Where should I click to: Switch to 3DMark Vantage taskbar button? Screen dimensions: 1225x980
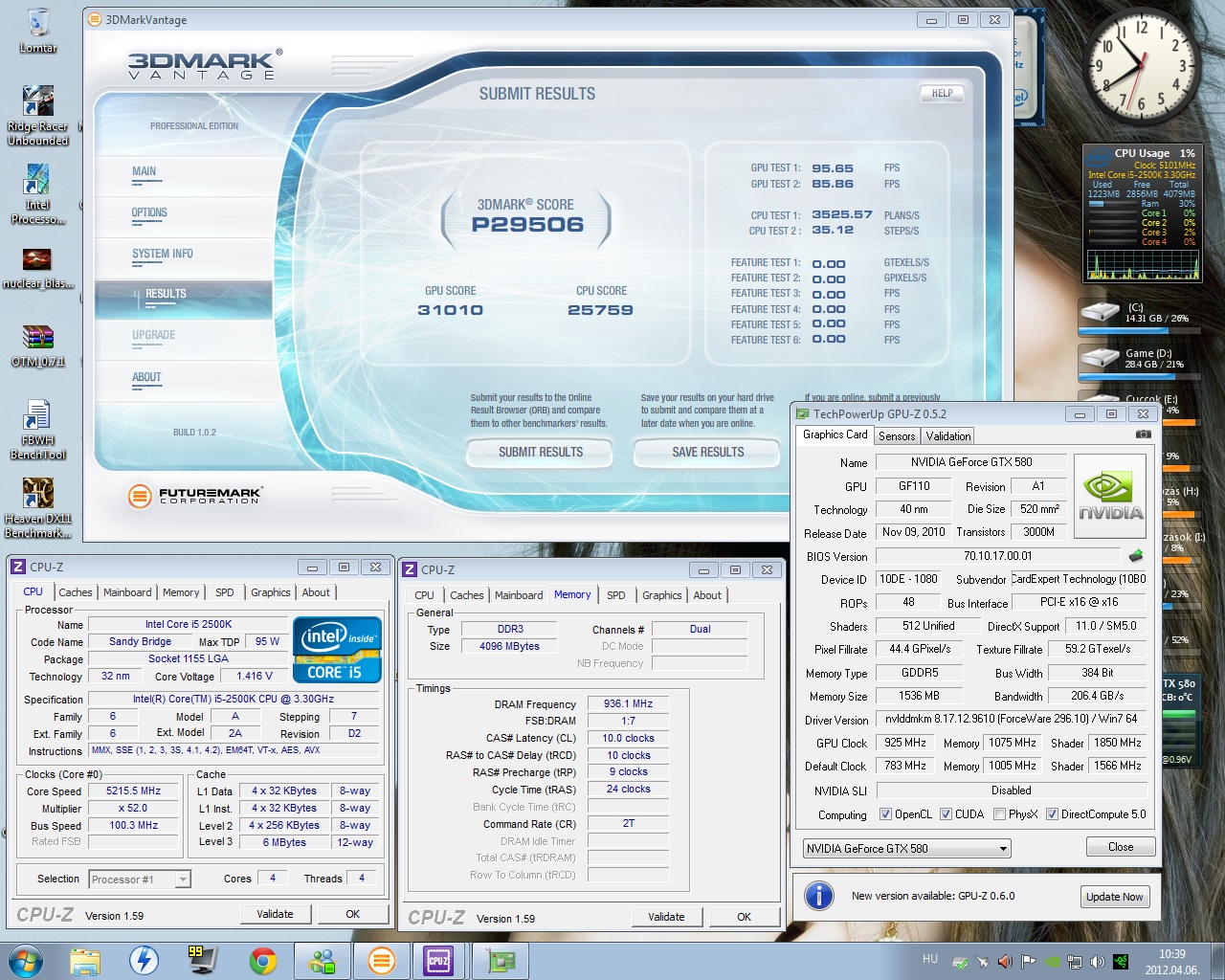[x=382, y=960]
